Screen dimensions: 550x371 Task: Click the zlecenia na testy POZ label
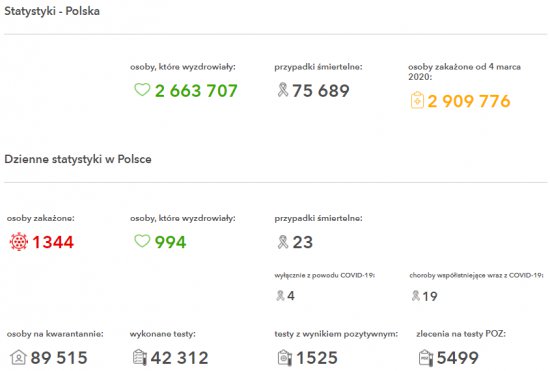[x=461, y=334]
